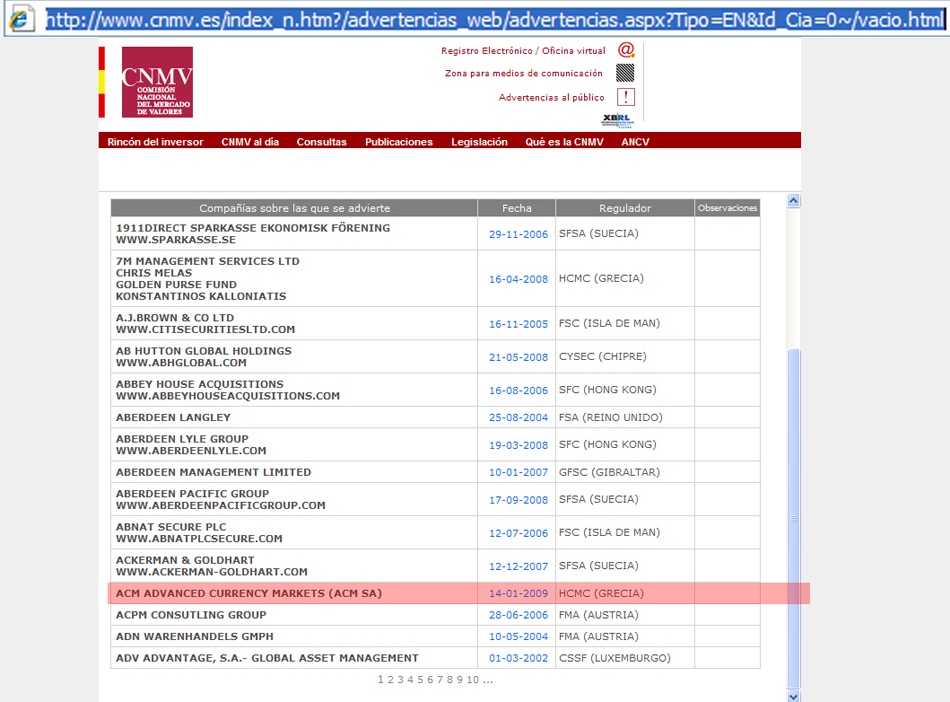Select Qué es la CNMV menu
The height and width of the screenshot is (702, 950).
(564, 142)
